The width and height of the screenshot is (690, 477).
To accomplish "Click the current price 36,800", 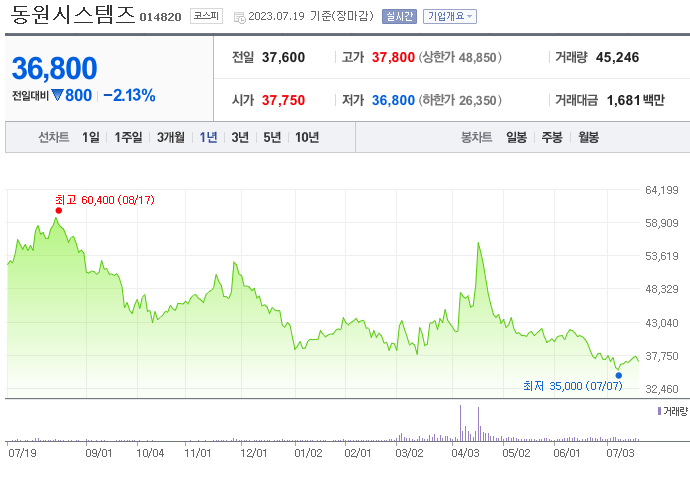I will coord(55,68).
